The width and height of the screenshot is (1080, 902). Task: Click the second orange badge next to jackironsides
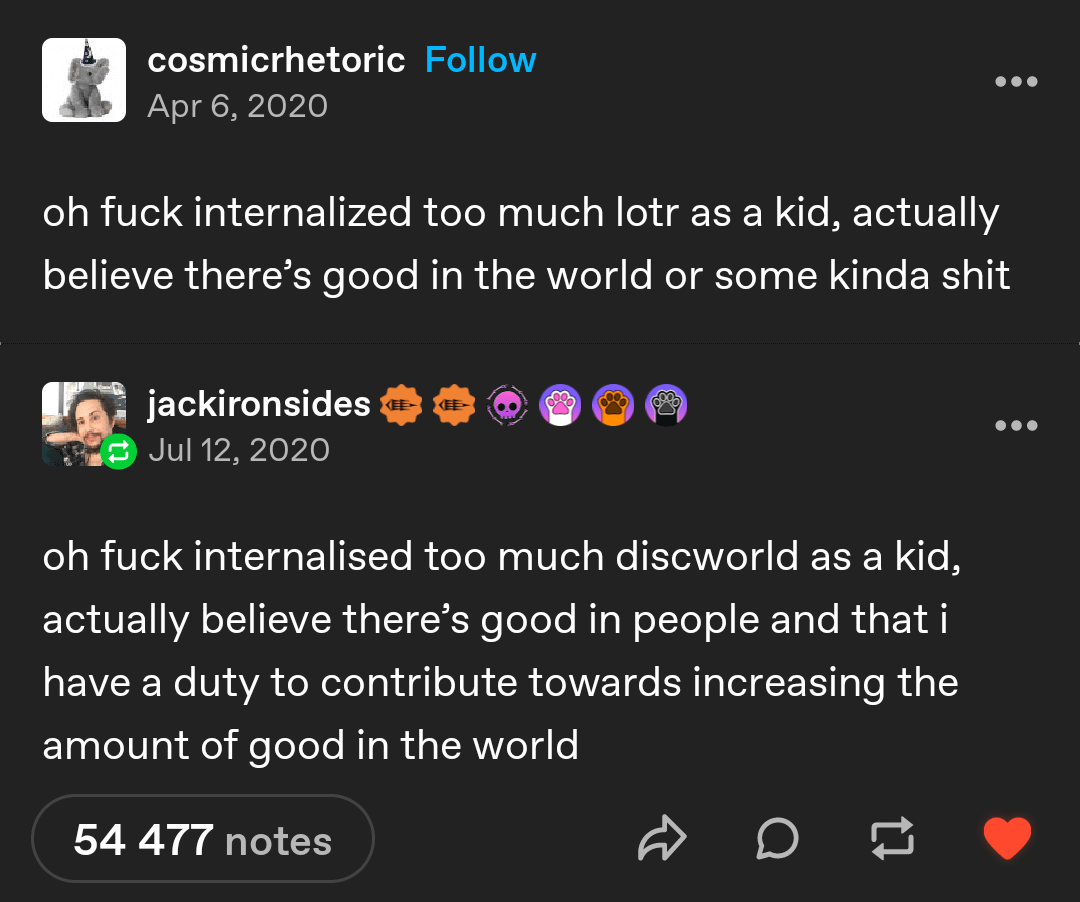tap(454, 405)
